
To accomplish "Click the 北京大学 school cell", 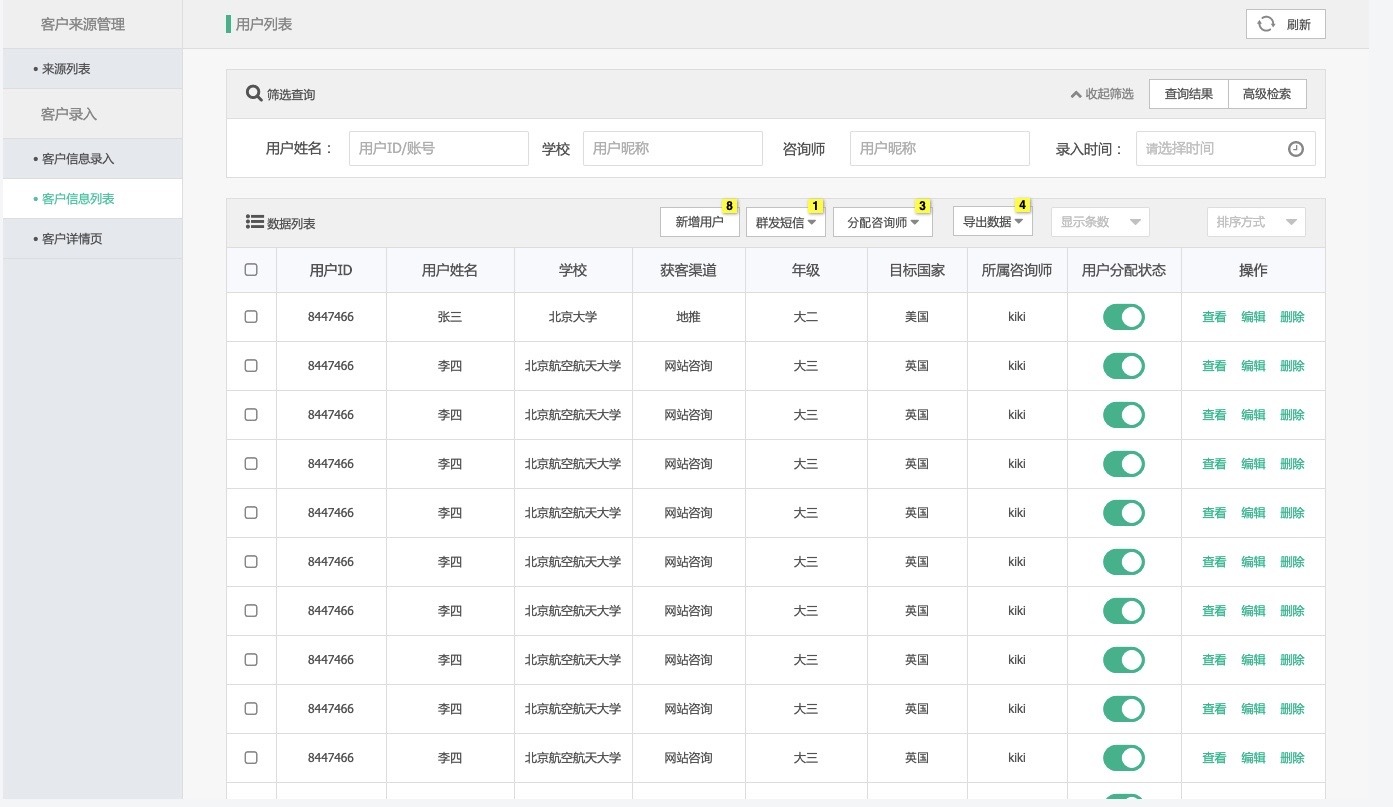I will tap(573, 317).
